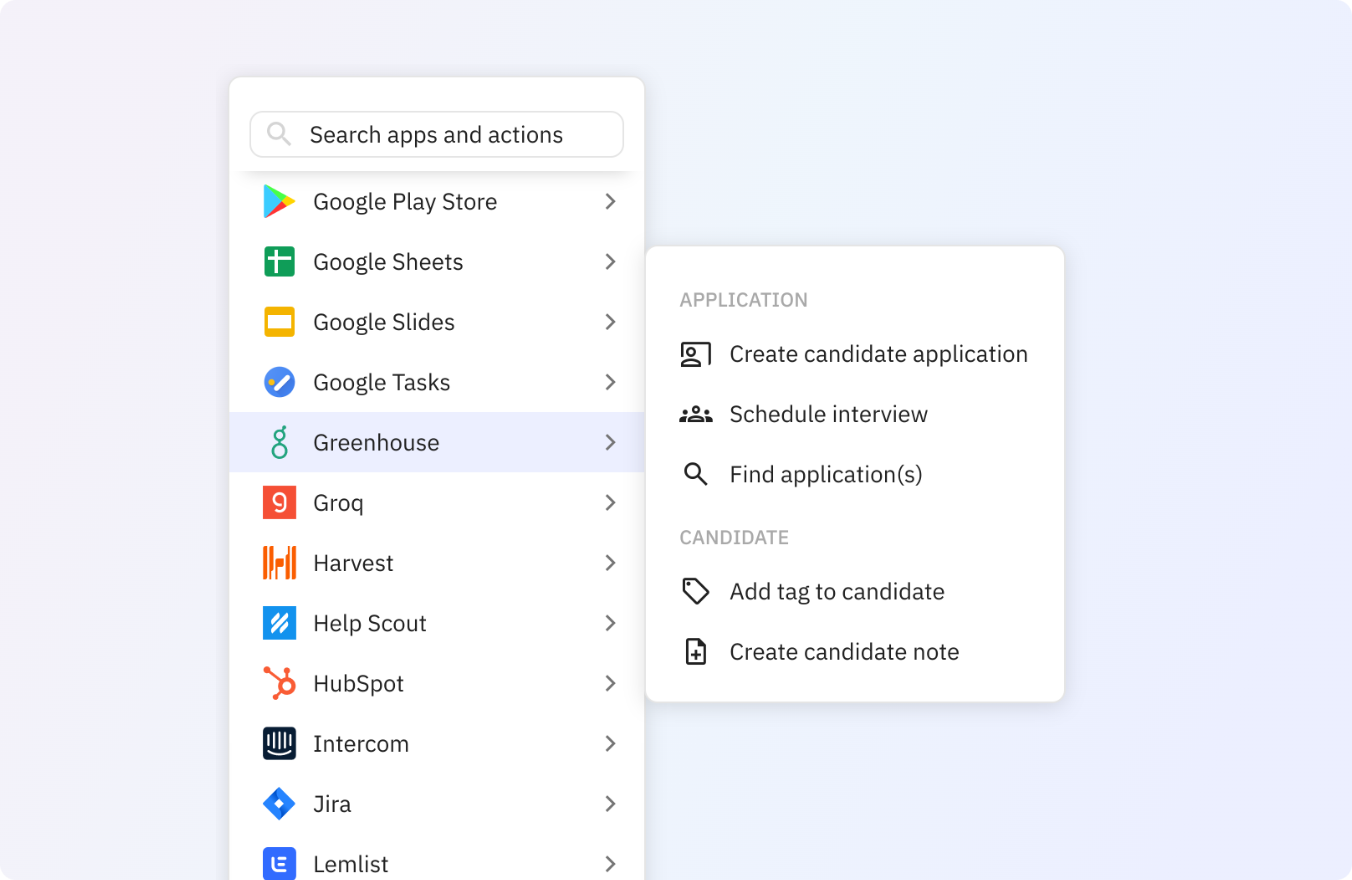Click the Help Scout icon

(x=279, y=623)
